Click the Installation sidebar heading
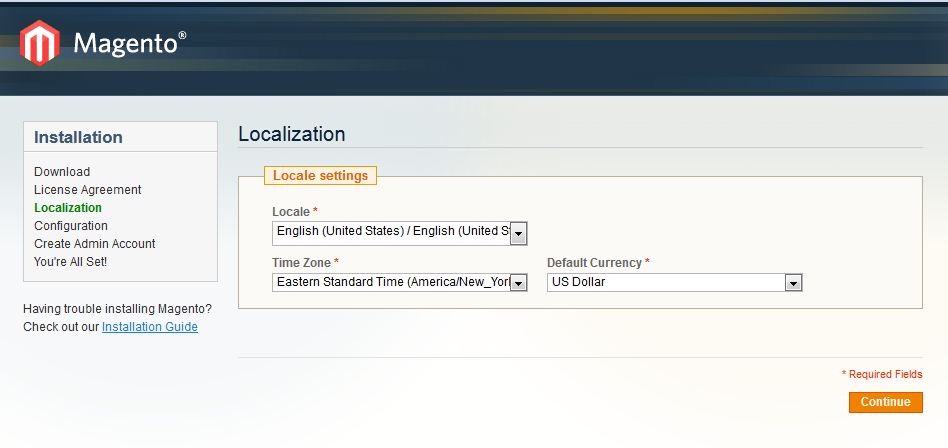948x448 pixels. pyautogui.click(x=79, y=137)
